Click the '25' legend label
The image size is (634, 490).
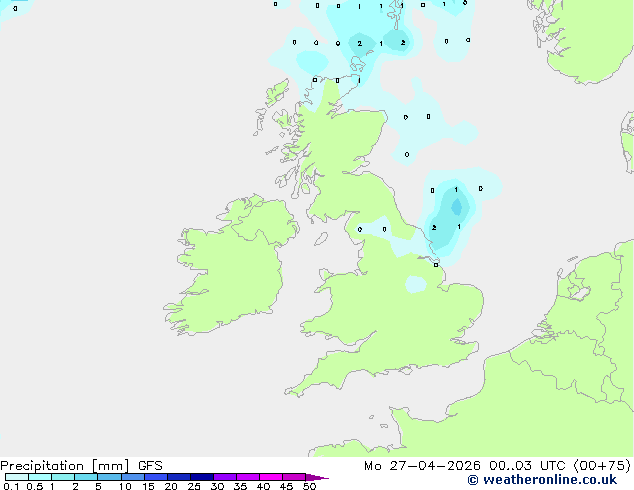point(194,486)
